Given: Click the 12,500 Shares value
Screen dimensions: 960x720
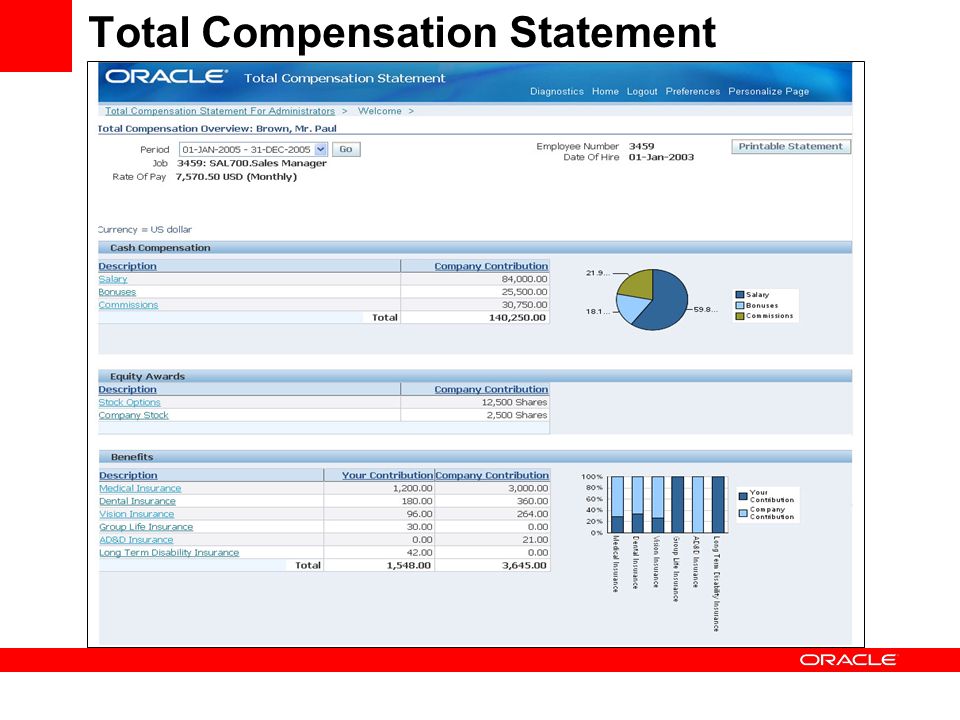Looking at the screenshot, I should tap(514, 402).
